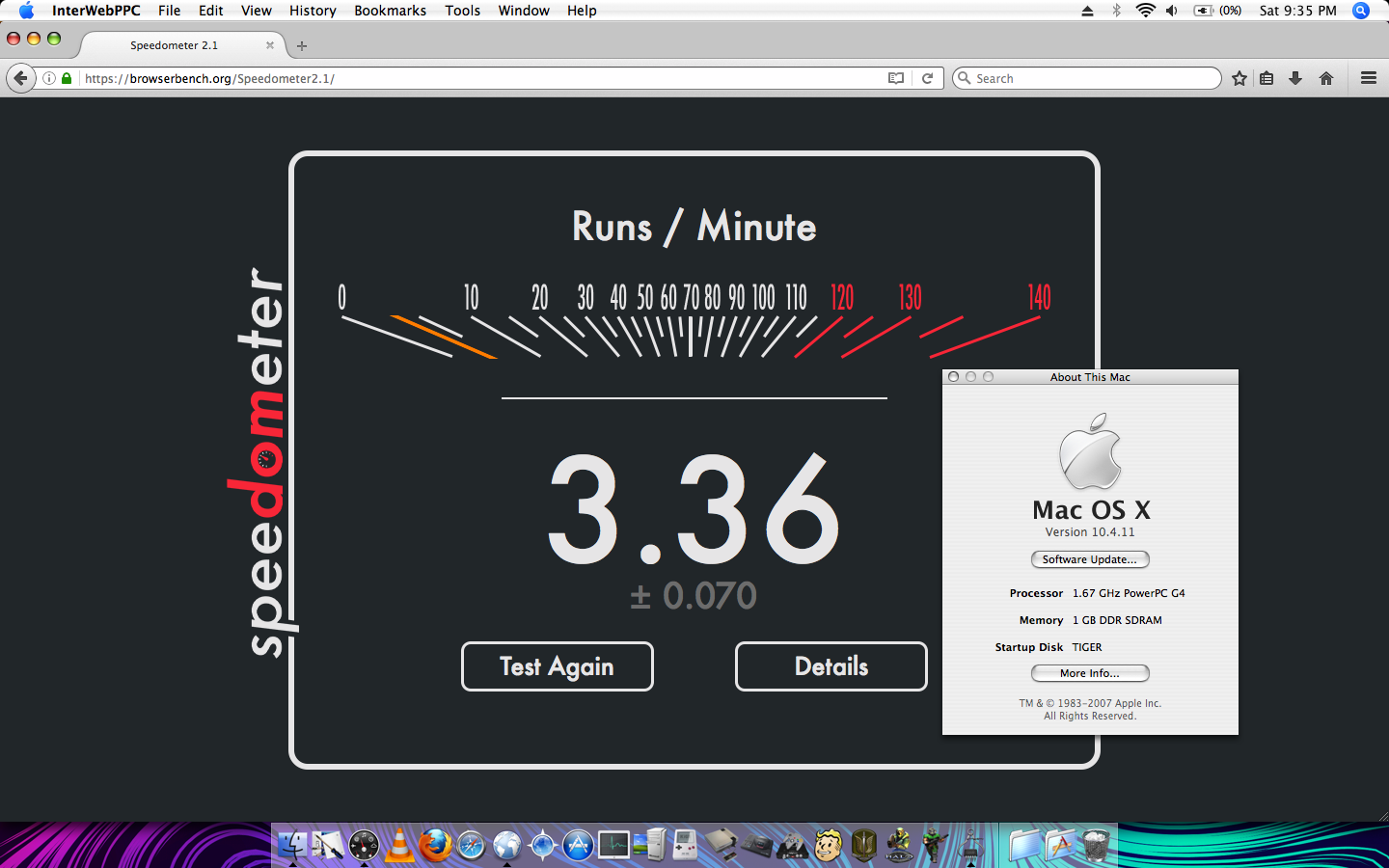Image resolution: width=1389 pixels, height=868 pixels.
Task: Click the Bluetooth menu bar icon
Action: (1116, 11)
